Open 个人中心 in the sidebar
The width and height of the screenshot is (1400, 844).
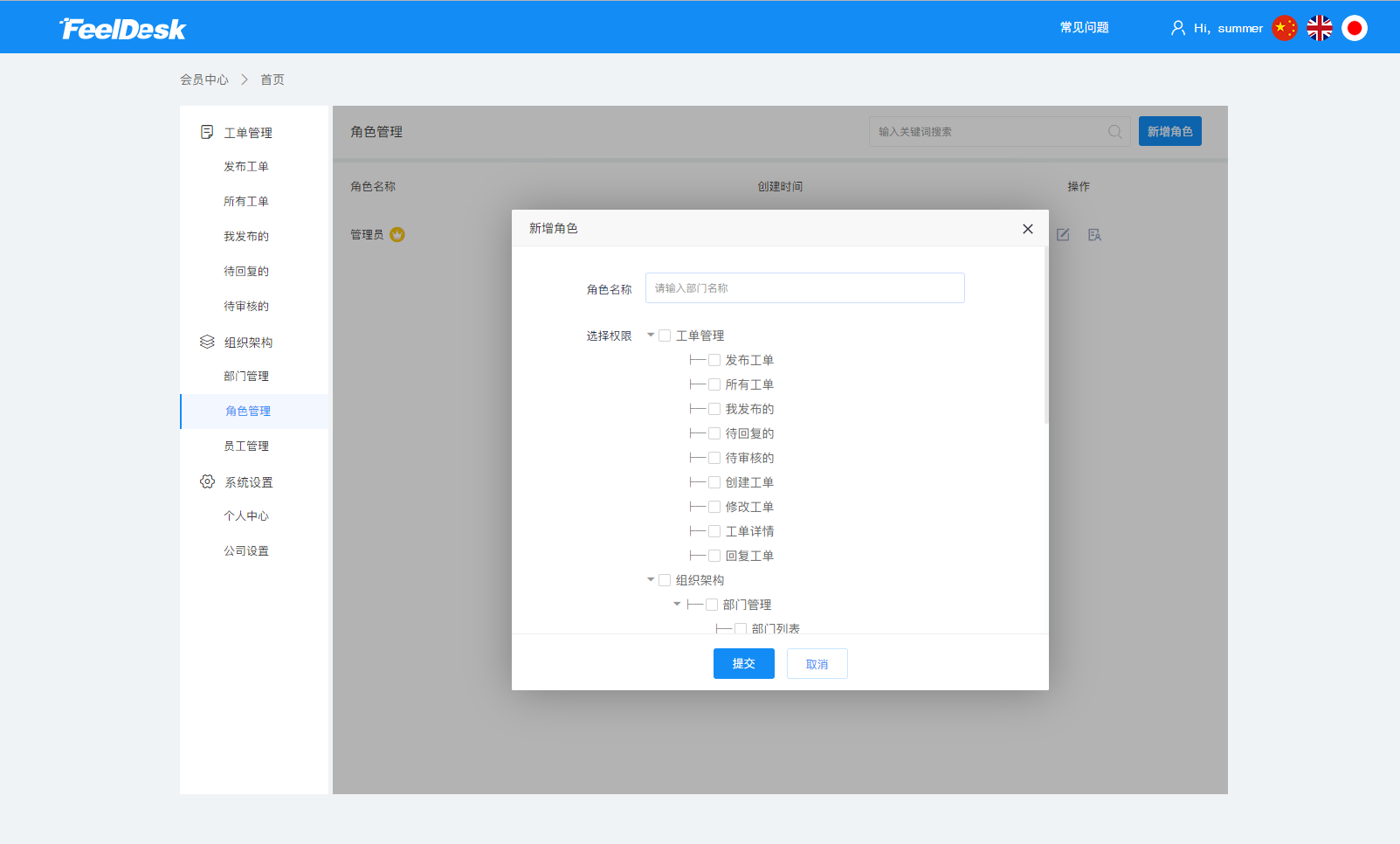click(x=246, y=516)
